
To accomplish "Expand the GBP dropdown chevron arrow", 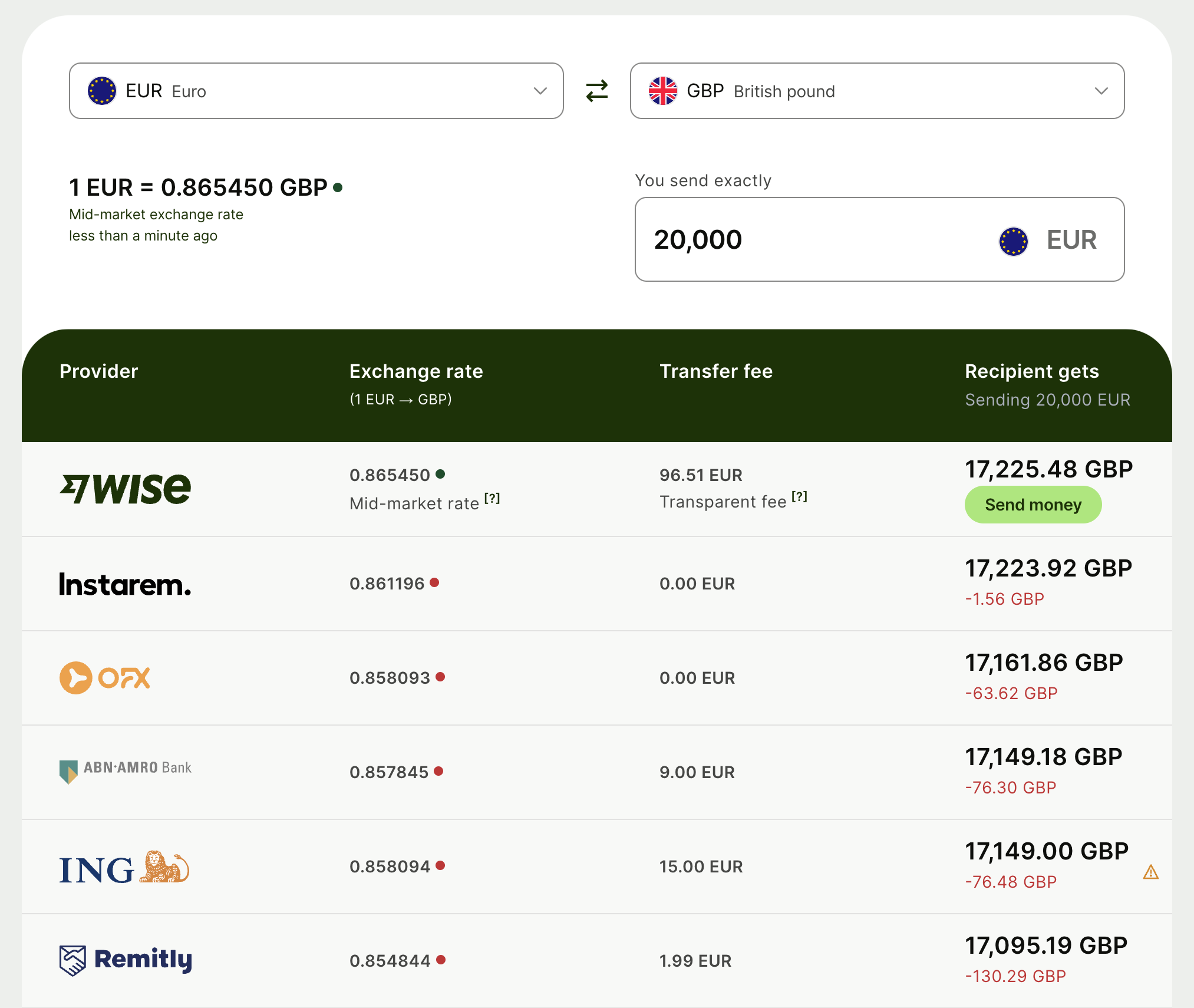I will [x=1101, y=91].
